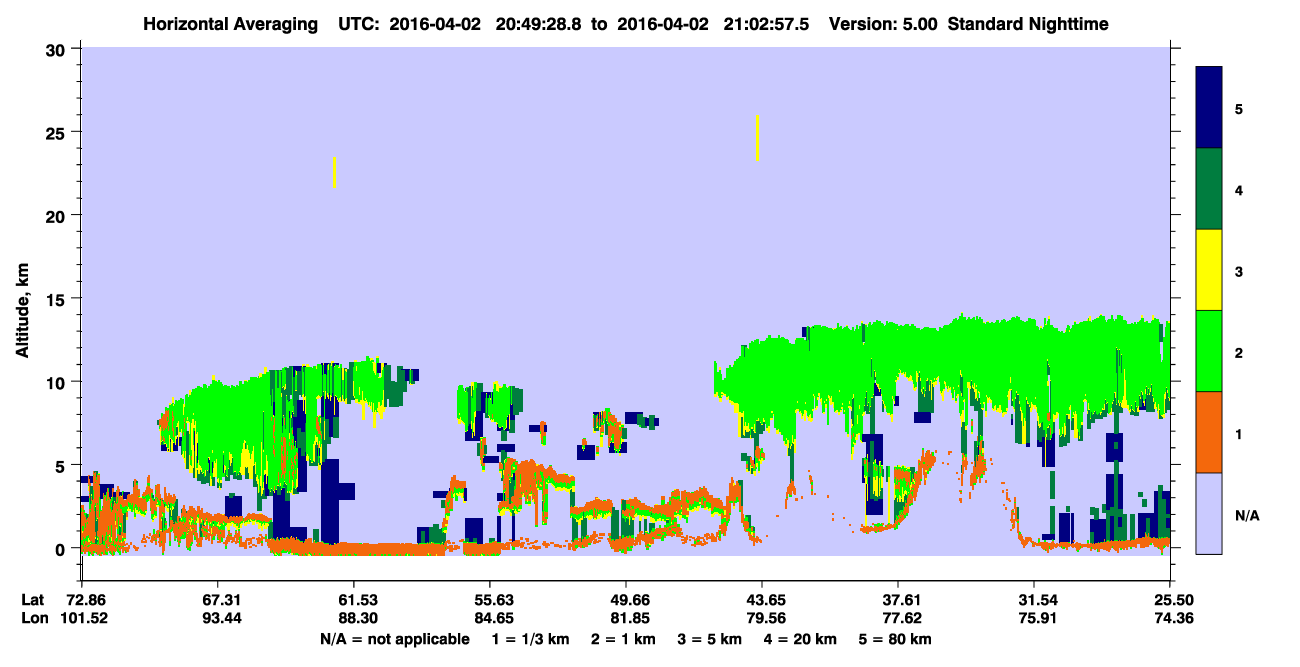Click the legend note '1 = 1/3 km'

click(531, 639)
